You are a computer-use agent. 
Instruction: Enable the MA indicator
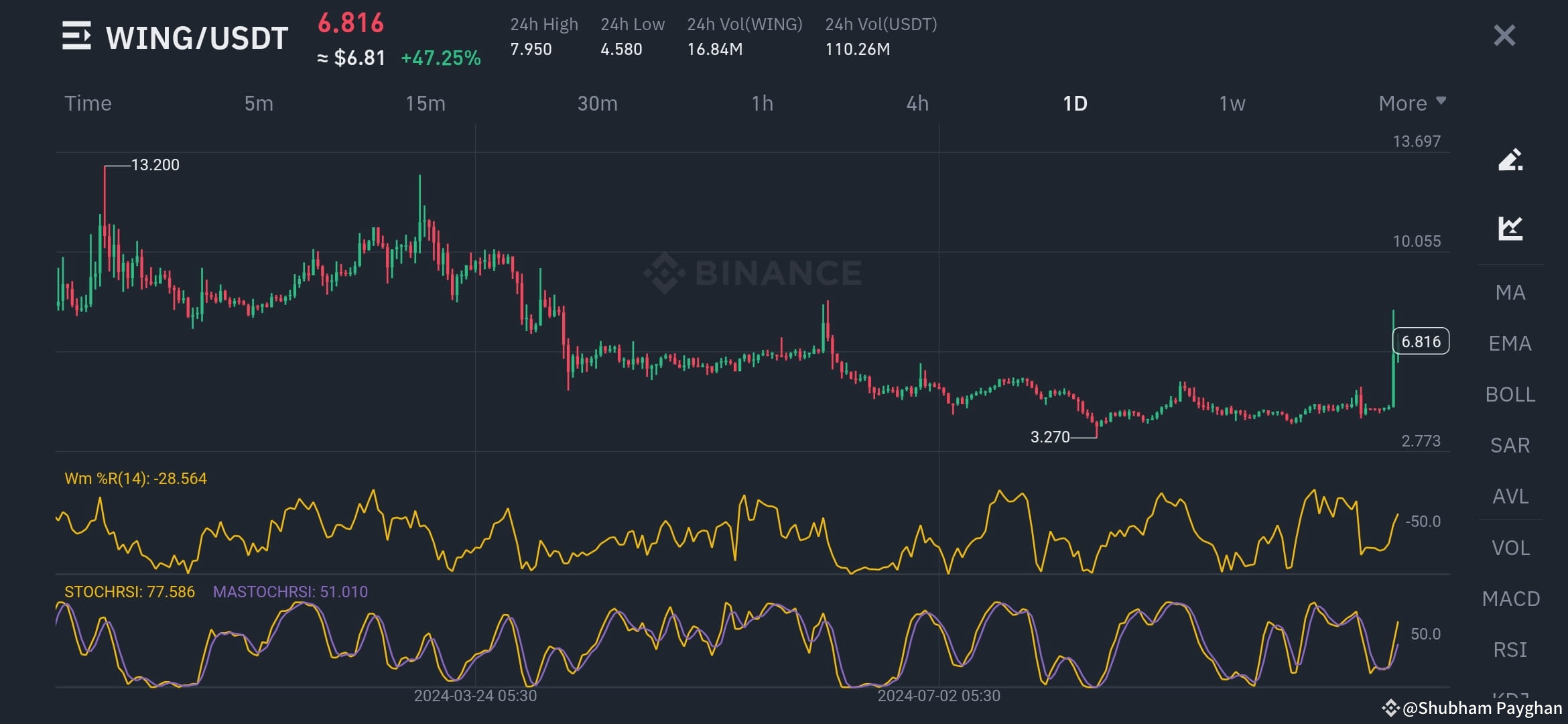[x=1510, y=292]
